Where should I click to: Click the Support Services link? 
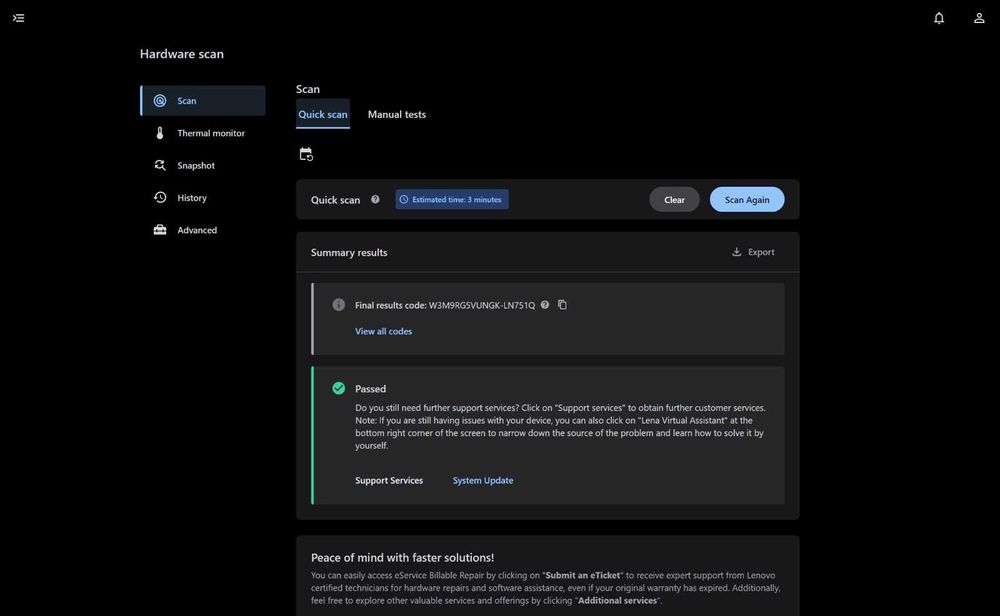coord(389,480)
